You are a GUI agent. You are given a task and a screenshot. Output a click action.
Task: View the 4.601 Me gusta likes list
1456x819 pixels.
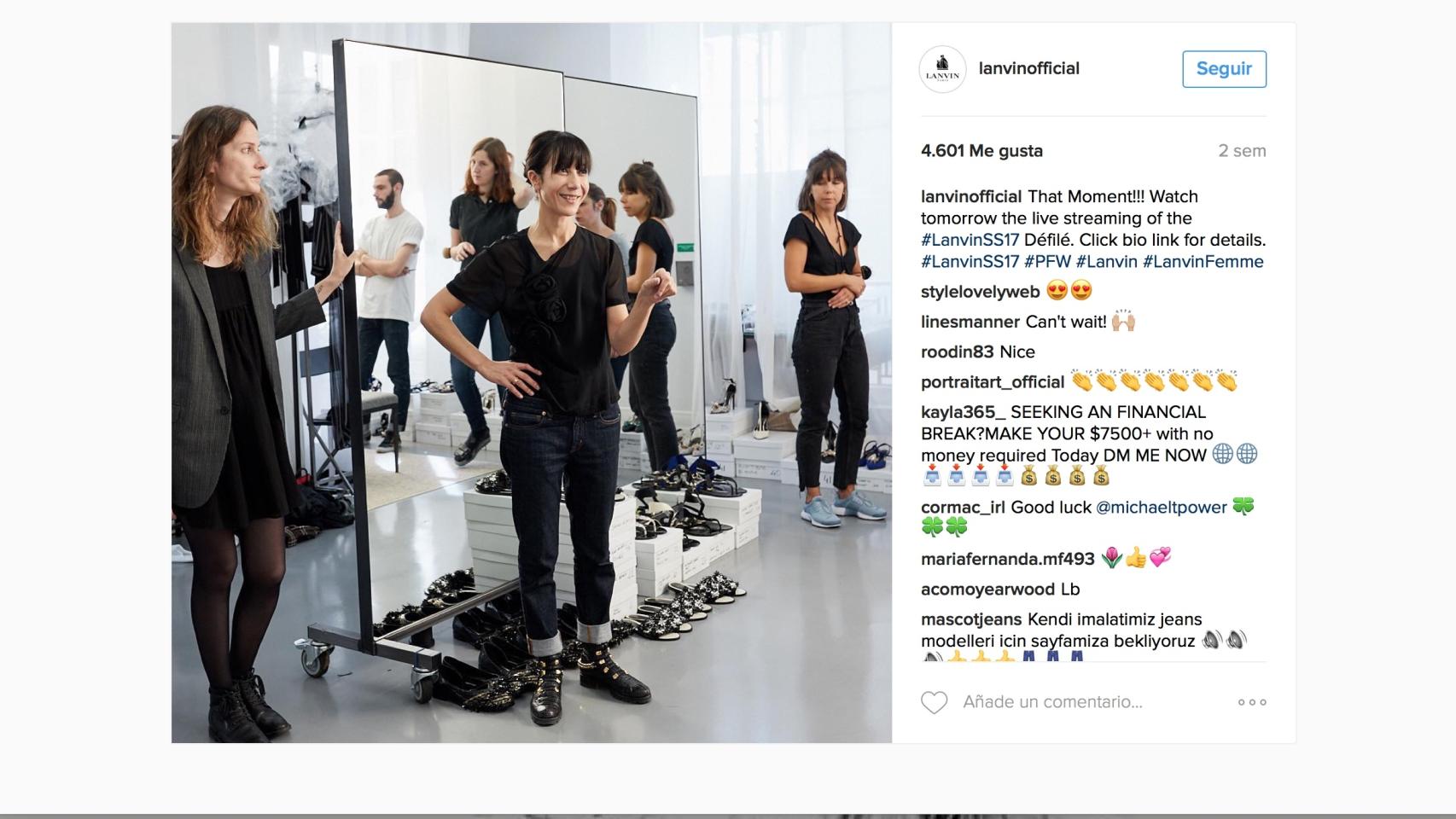pyautogui.click(x=982, y=151)
